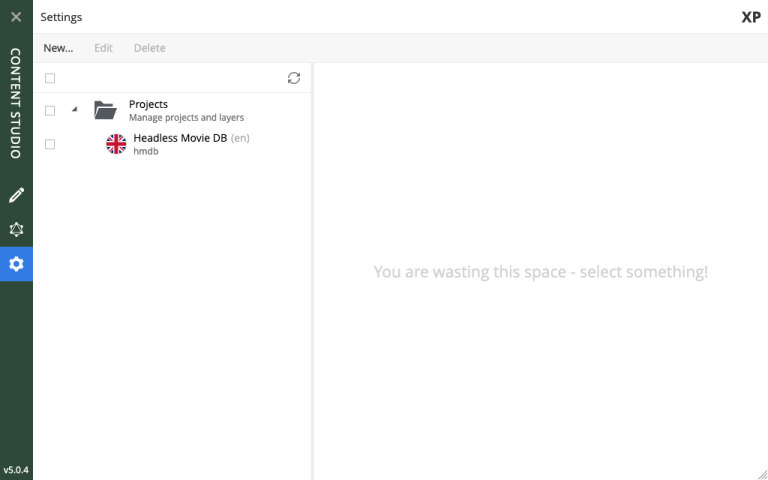Viewport: 768px width, 480px height.
Task: Refresh the projects list
Action: pyautogui.click(x=293, y=78)
